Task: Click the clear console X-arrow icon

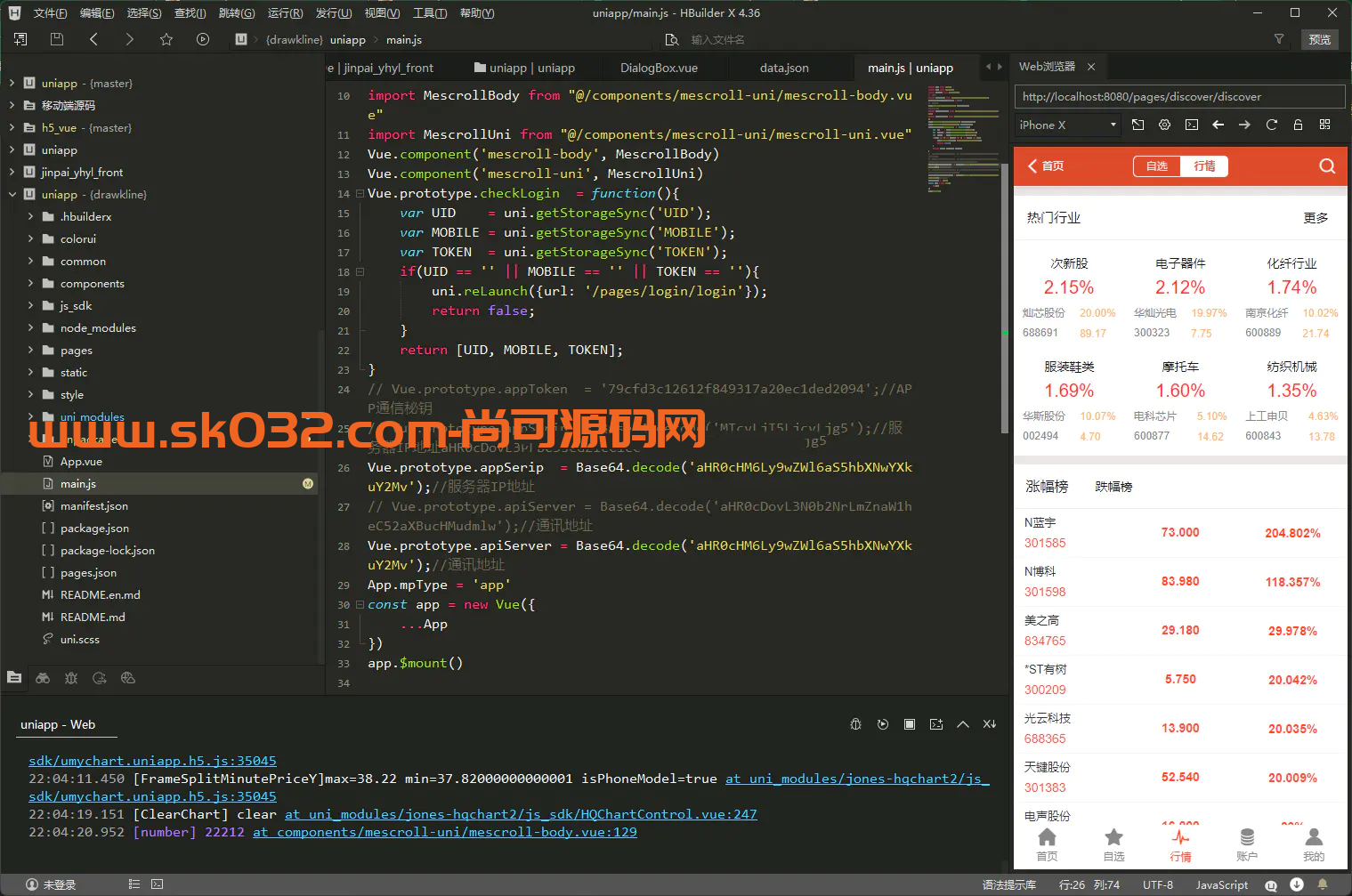Action: point(989,724)
